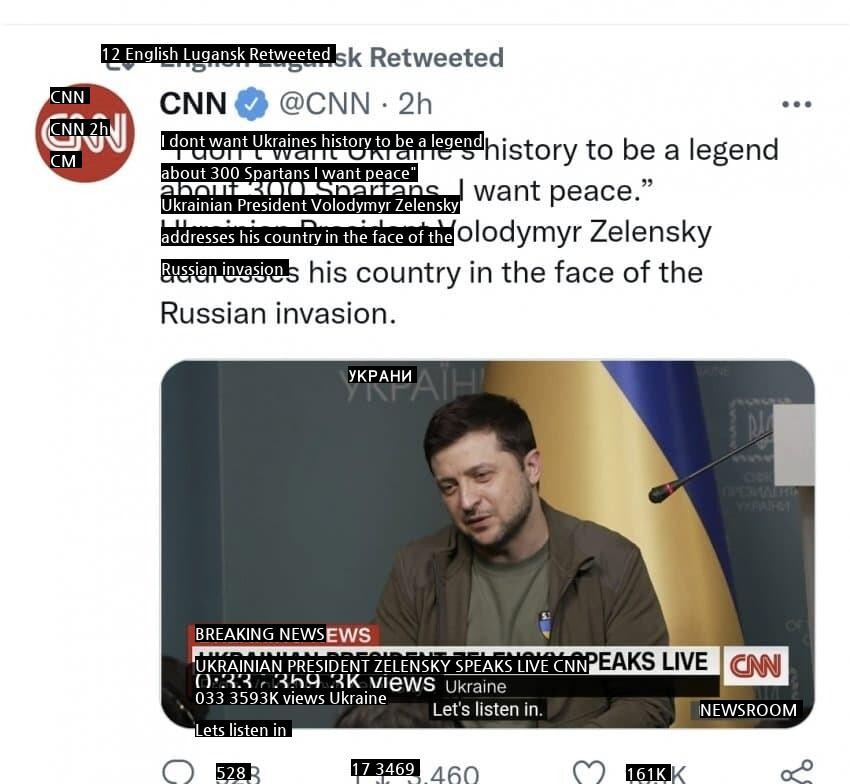
Task: Click the reply count number
Action: [238, 773]
